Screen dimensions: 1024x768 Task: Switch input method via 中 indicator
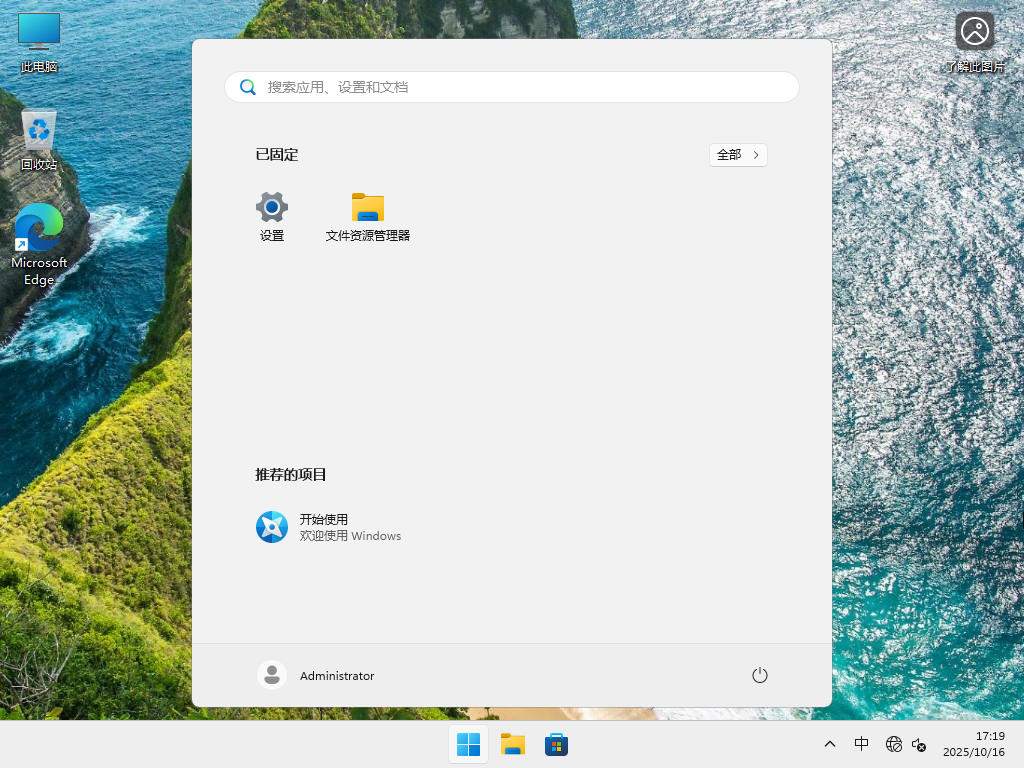point(861,744)
